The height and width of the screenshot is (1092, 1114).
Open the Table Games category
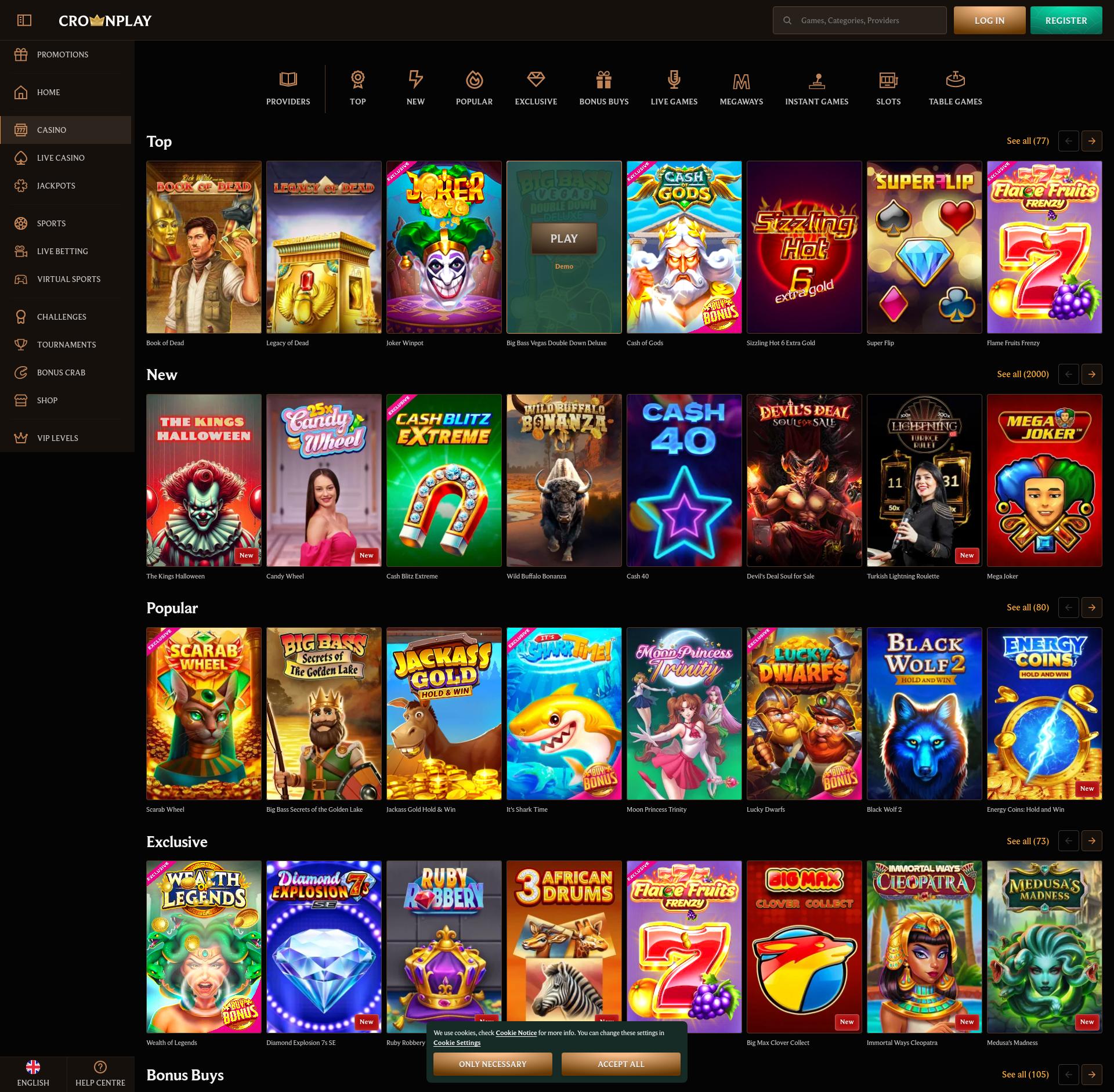click(955, 87)
